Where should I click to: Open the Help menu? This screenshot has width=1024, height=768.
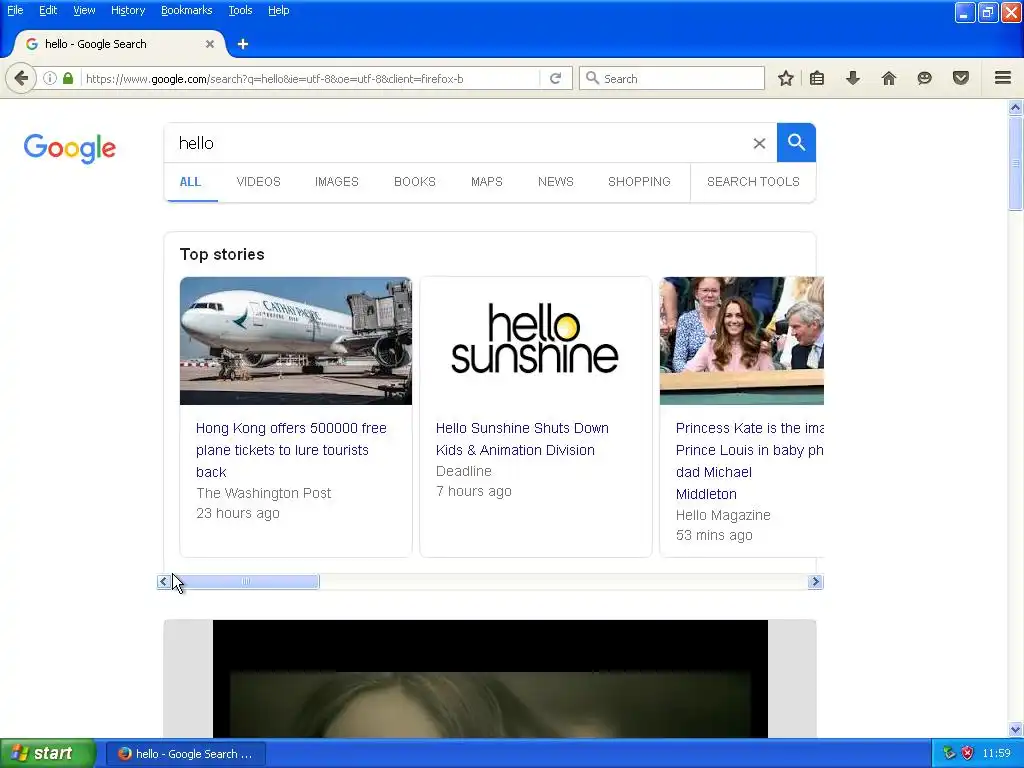pos(279,10)
